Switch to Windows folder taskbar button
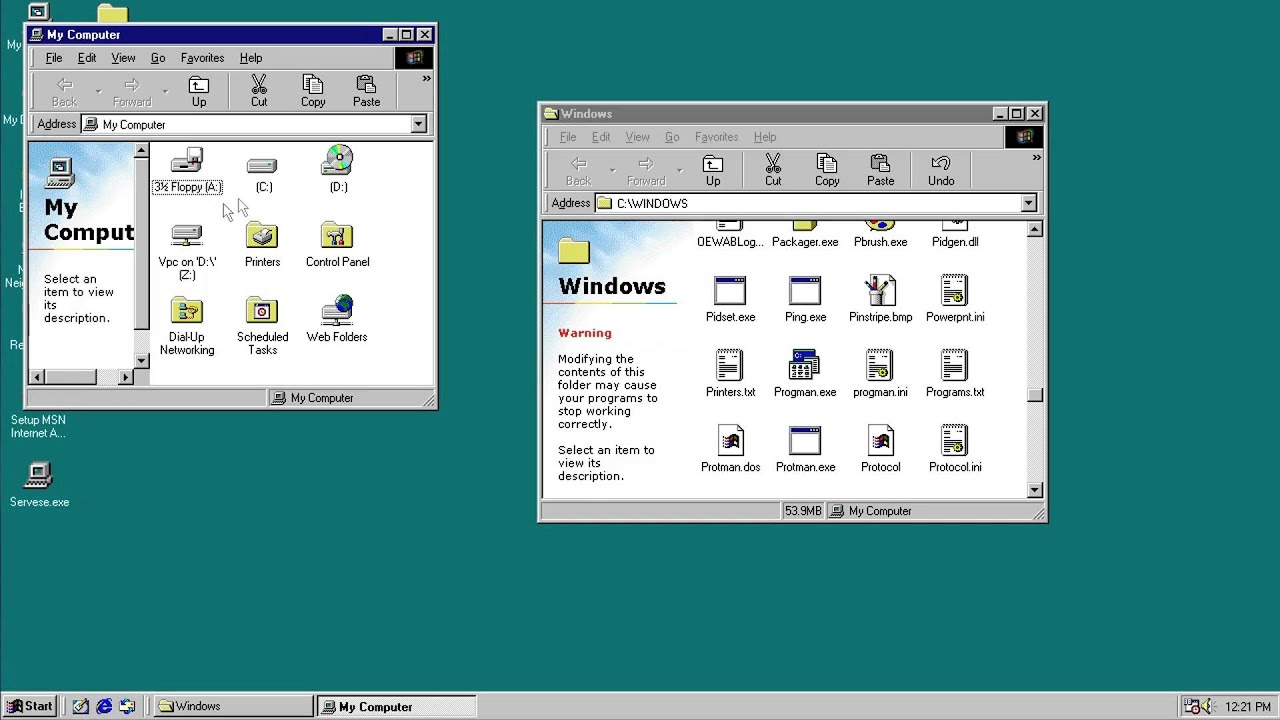The height and width of the screenshot is (720, 1280). pyautogui.click(x=233, y=706)
